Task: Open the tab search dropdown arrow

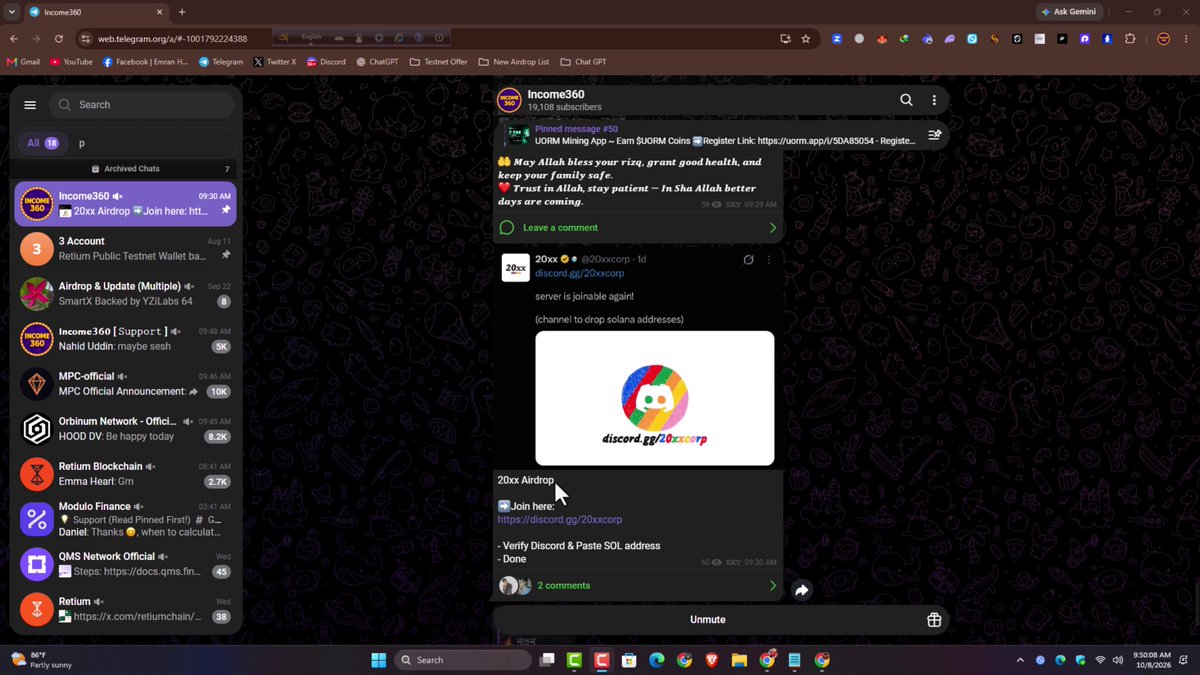Action: tap(11, 12)
